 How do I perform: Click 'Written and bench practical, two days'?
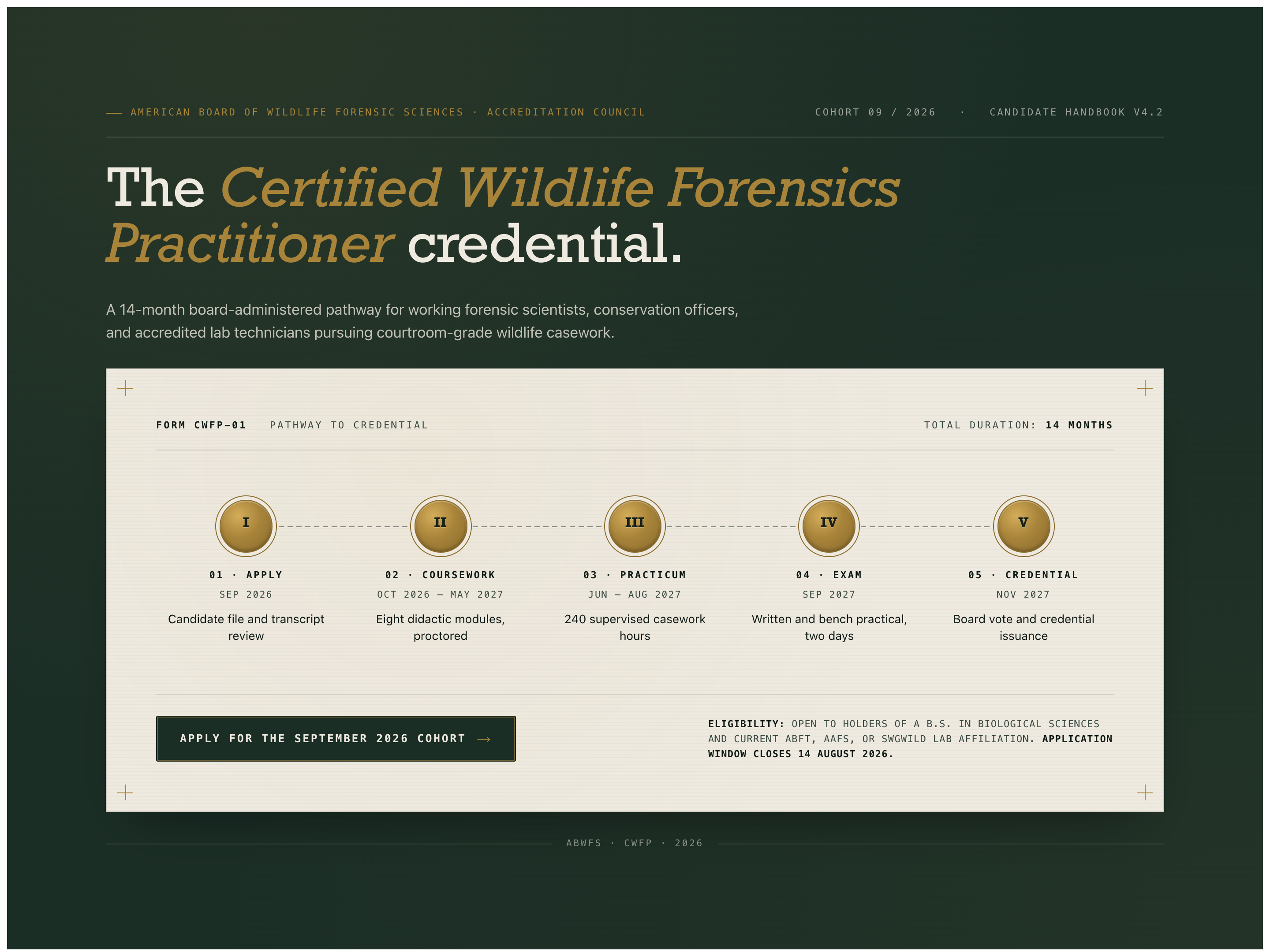click(829, 627)
